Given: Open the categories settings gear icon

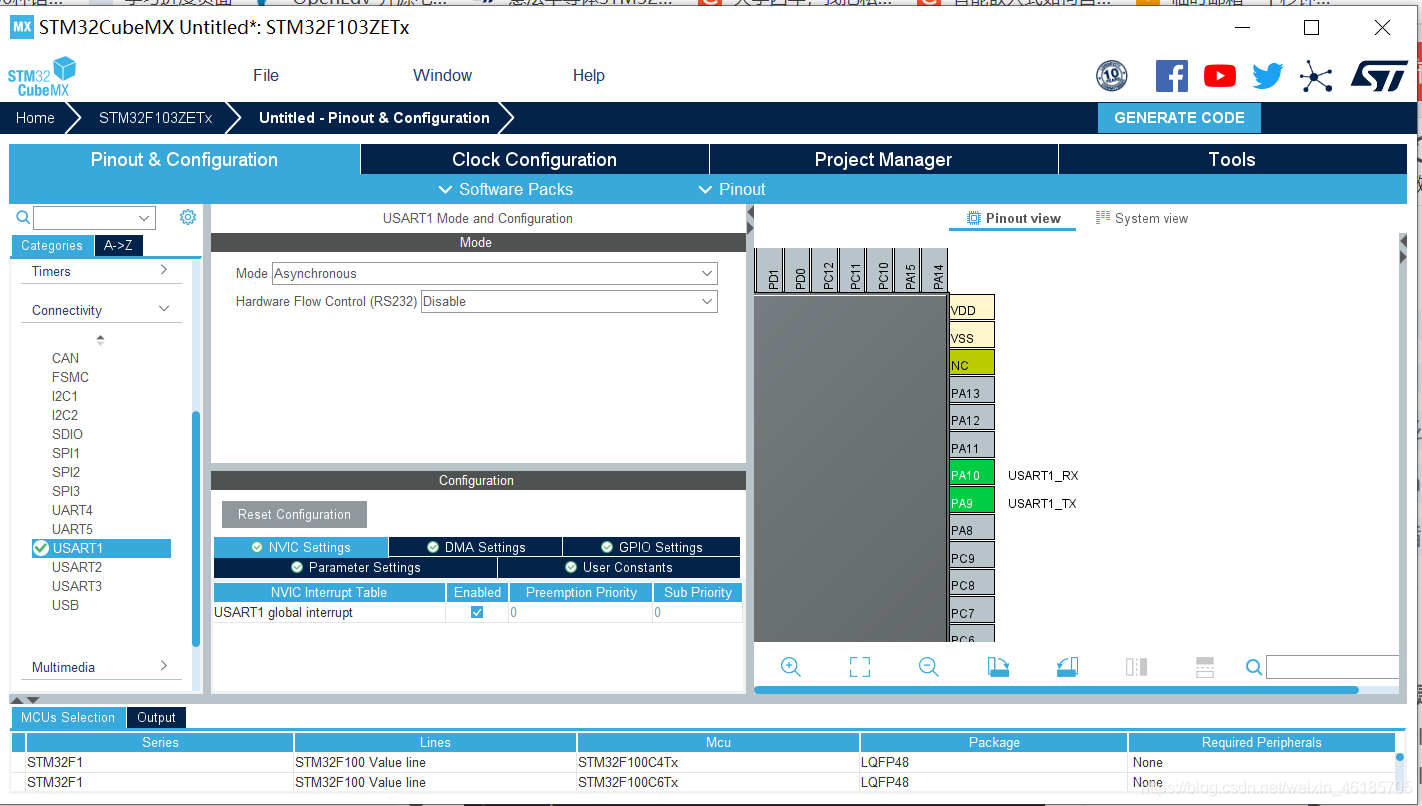Looking at the screenshot, I should 188,217.
